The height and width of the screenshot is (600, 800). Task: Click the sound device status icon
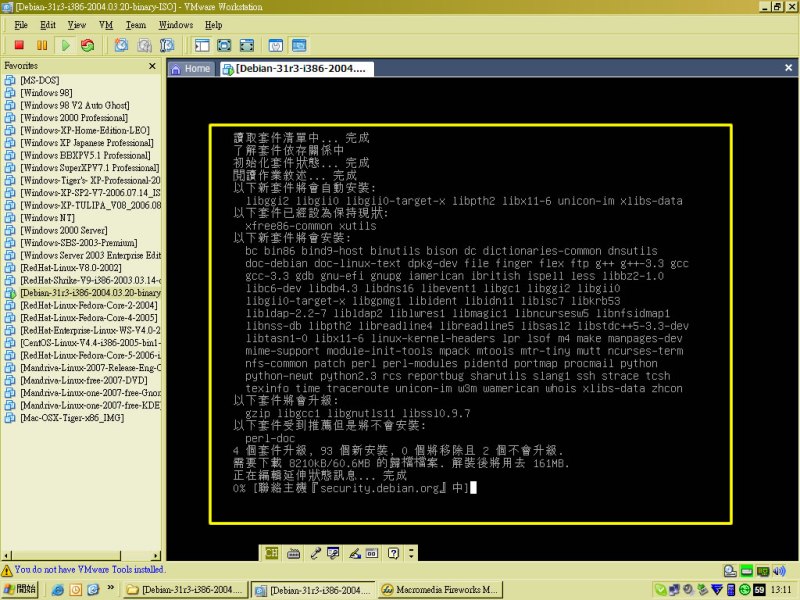(x=779, y=571)
